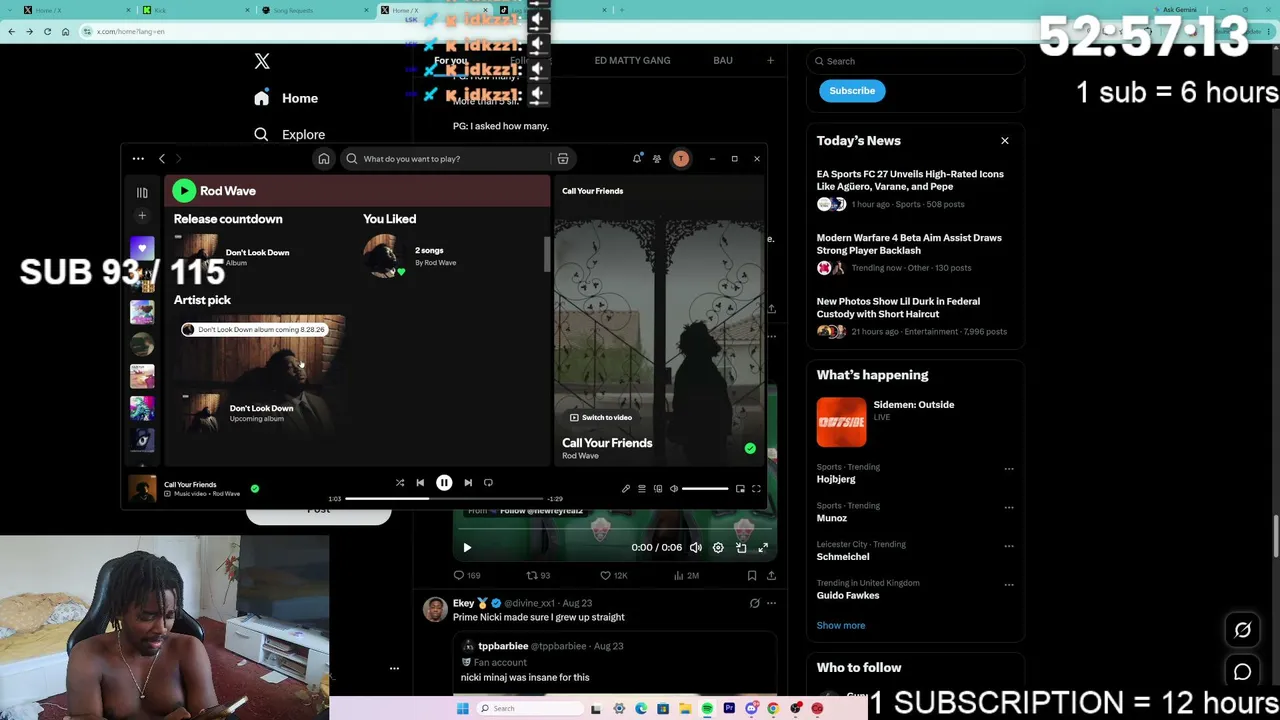The height and width of the screenshot is (720, 1280).
Task: Open Spotify mini player
Action: [740, 489]
